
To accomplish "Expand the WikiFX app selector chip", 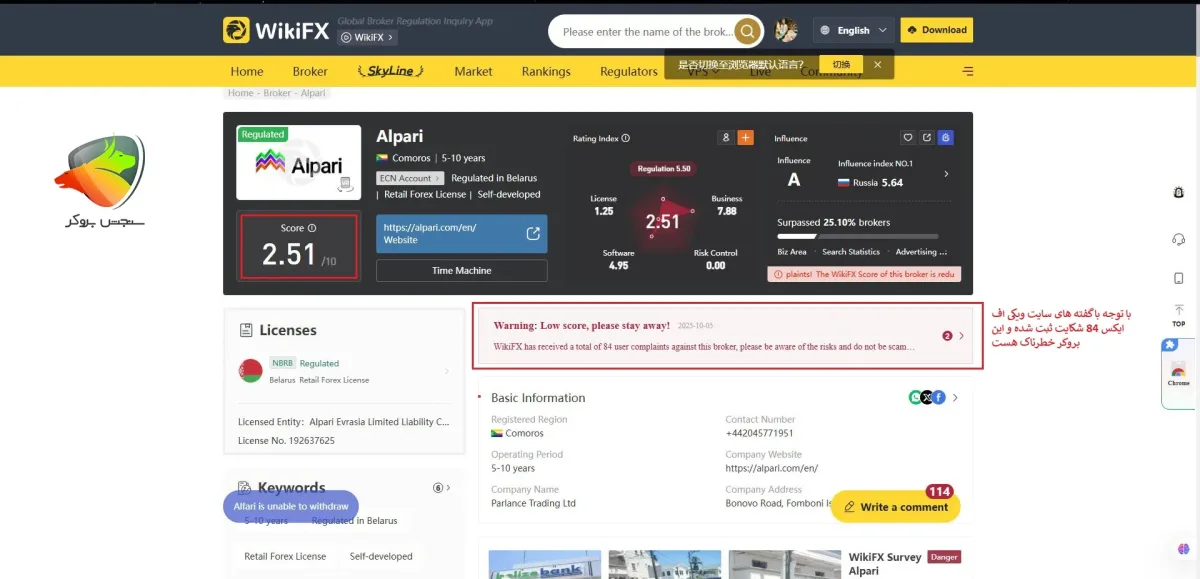I will tap(367, 37).
